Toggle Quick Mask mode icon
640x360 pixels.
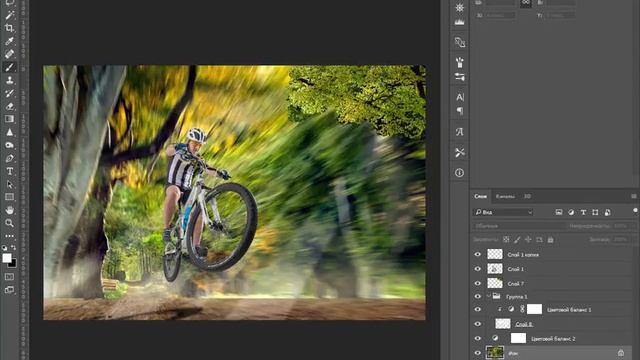point(9,277)
